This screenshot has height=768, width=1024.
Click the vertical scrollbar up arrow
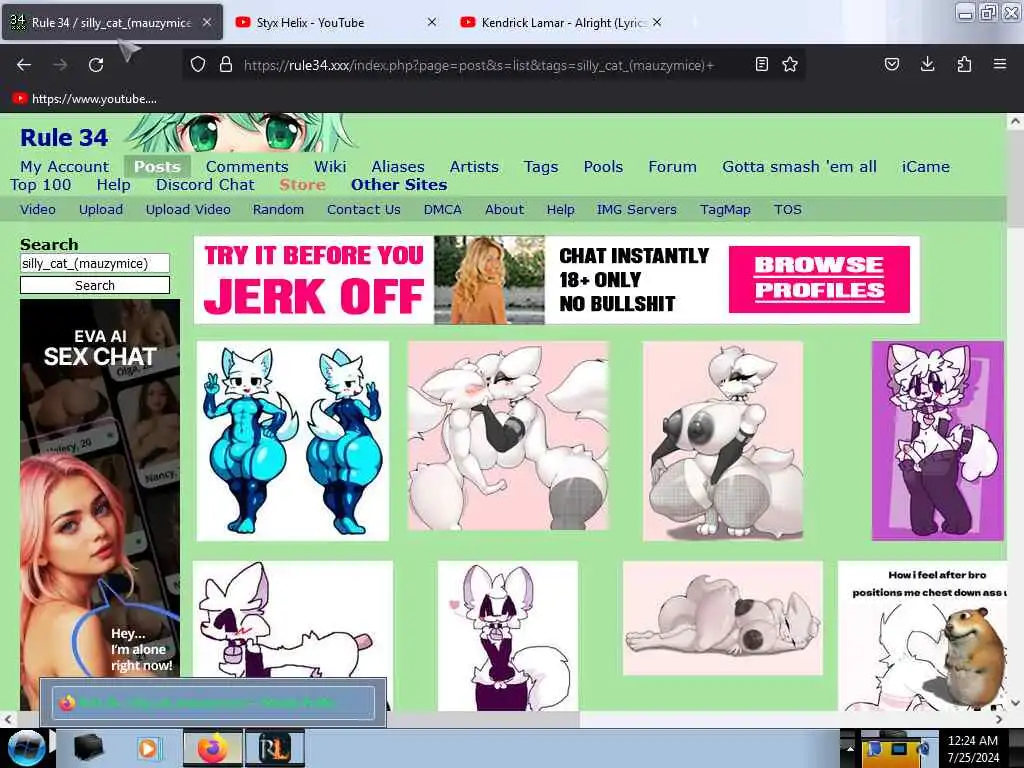[1015, 121]
